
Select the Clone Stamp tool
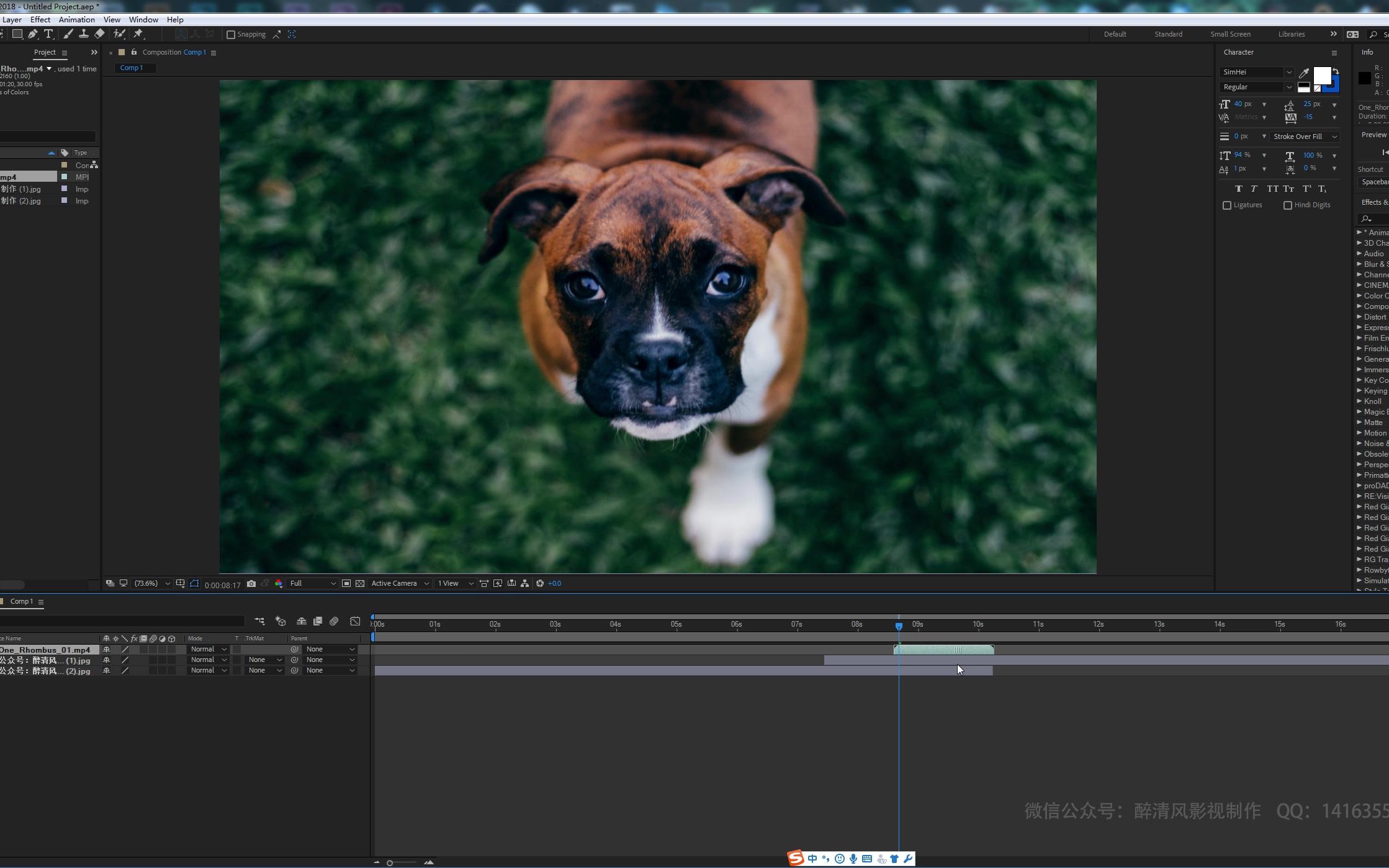point(83,34)
